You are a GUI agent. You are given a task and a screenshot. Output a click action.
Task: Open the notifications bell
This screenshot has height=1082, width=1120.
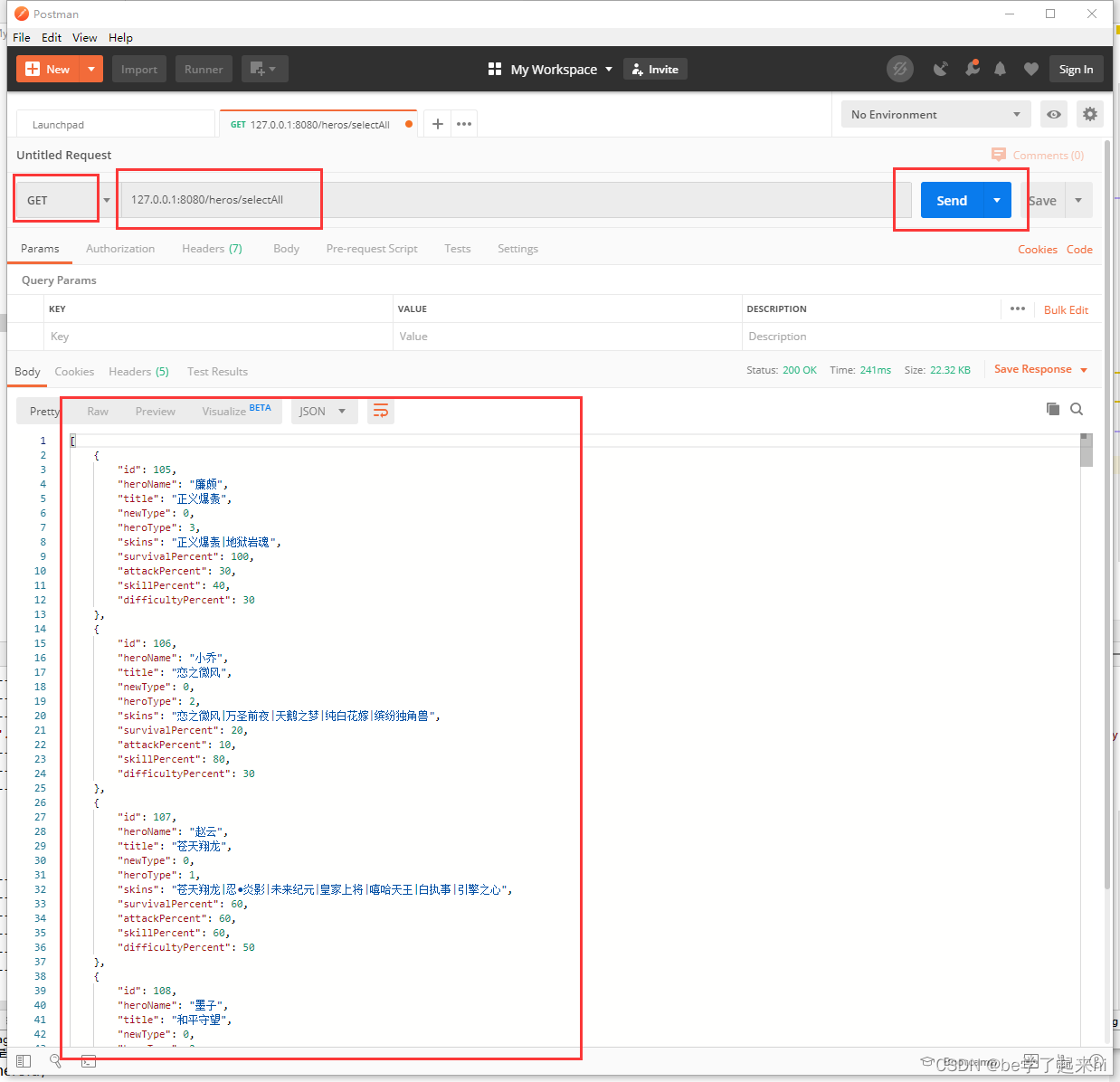click(x=1001, y=69)
